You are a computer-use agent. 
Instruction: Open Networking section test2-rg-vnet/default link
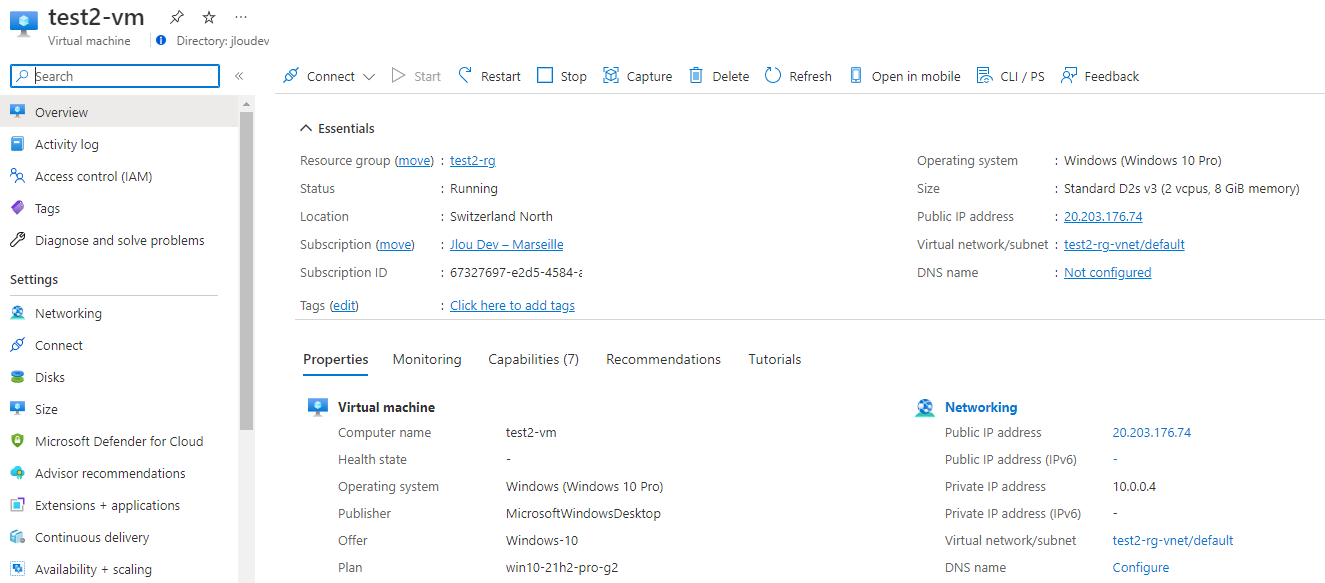coord(1173,540)
